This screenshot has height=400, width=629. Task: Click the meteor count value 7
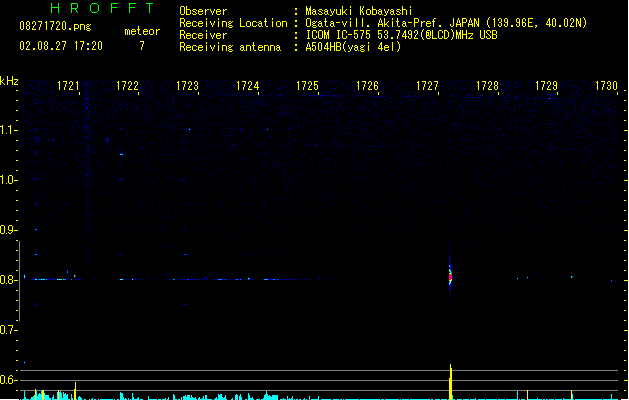tap(142, 46)
